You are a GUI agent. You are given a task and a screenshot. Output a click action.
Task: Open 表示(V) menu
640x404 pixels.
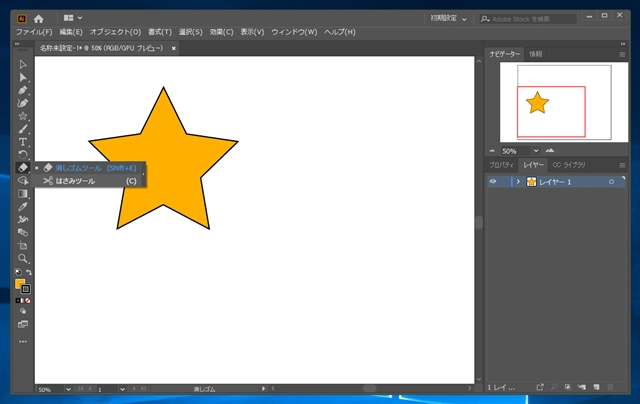[x=252, y=32]
